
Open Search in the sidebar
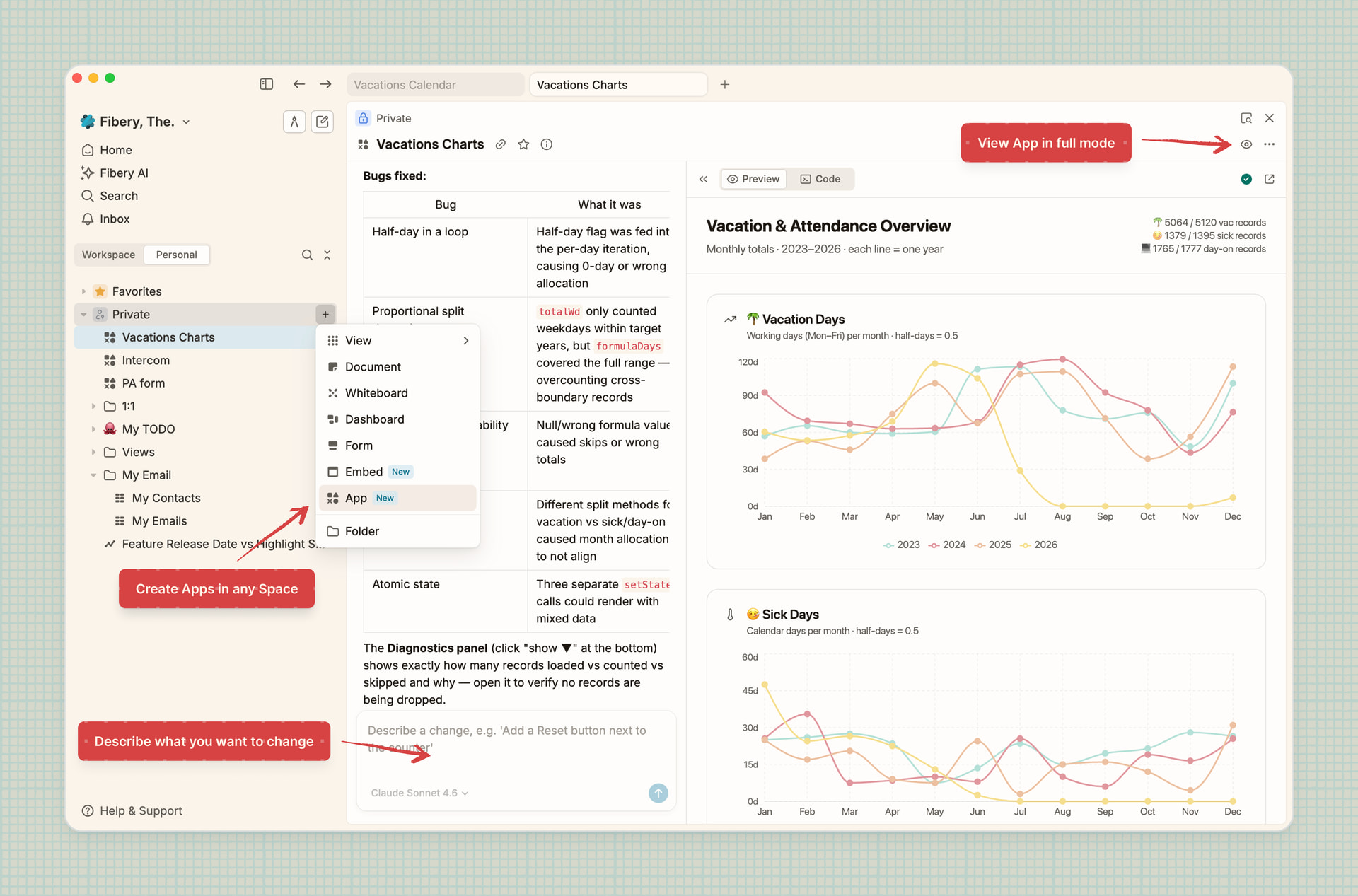[119, 196]
